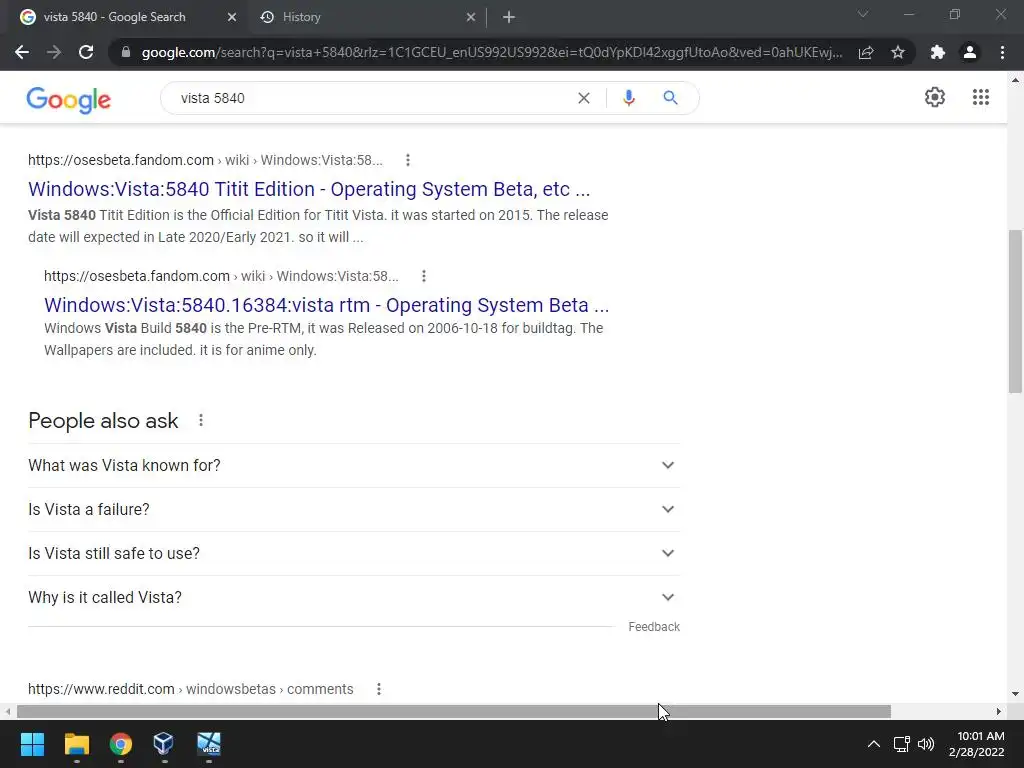1024x768 pixels.
Task: Click the indented osesbeta.fandom.com breadcrumb URL
Action: click(221, 276)
